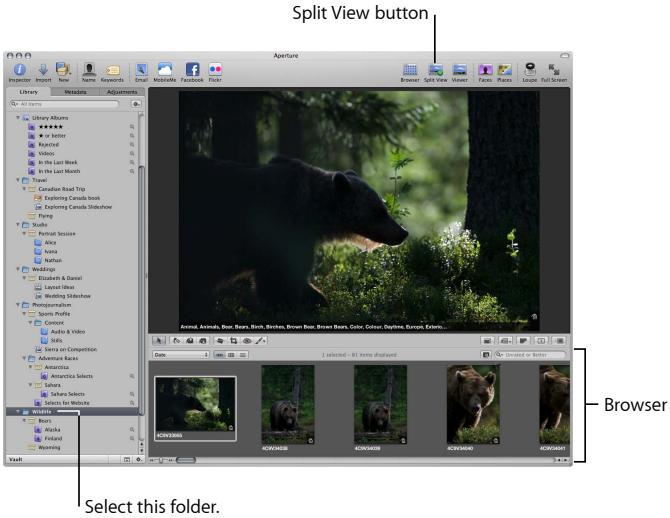Switch browser to list view
Image resolution: width=670 pixels, height=518 pixels.
point(243,355)
